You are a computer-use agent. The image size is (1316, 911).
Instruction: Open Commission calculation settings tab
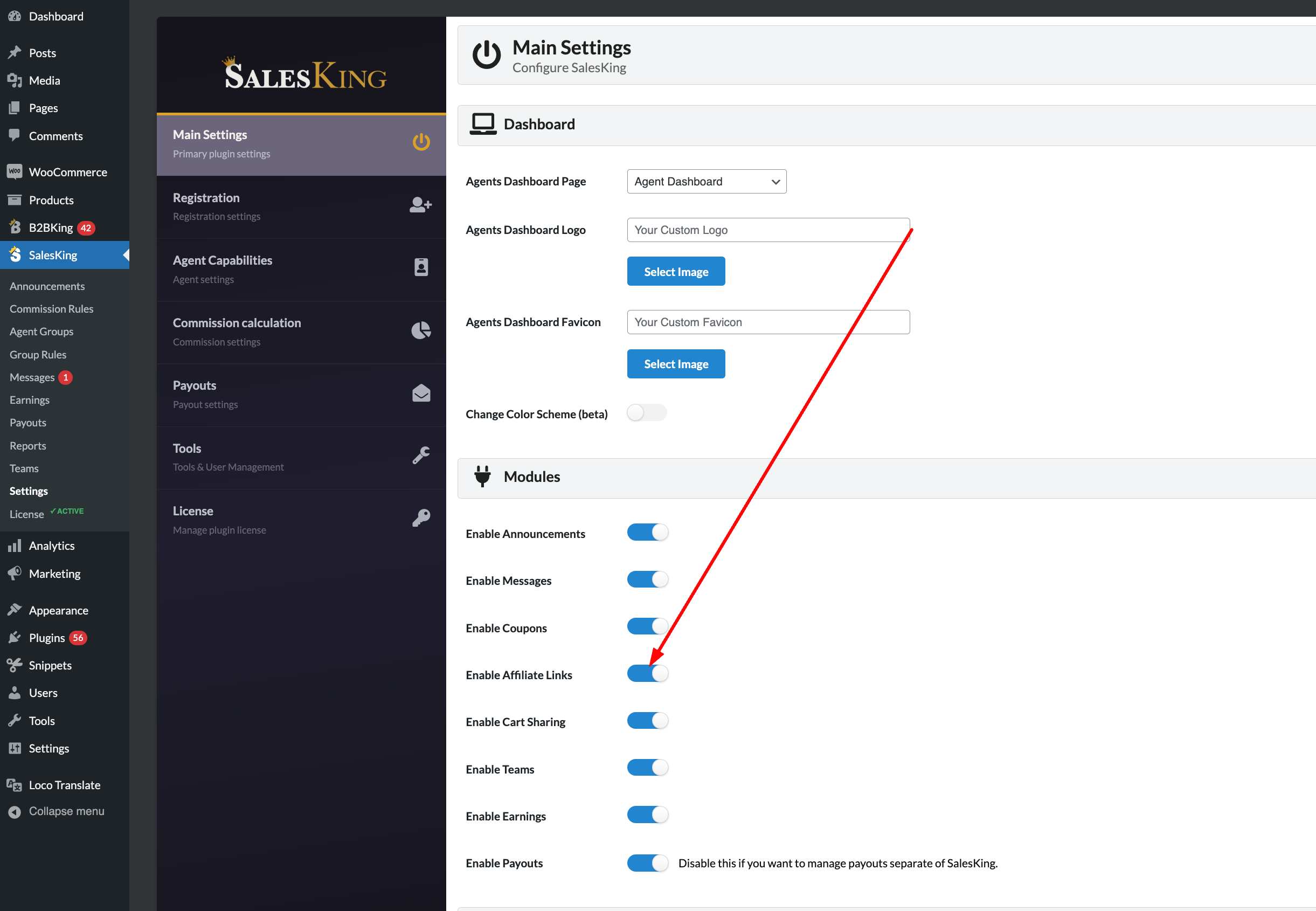(301, 332)
